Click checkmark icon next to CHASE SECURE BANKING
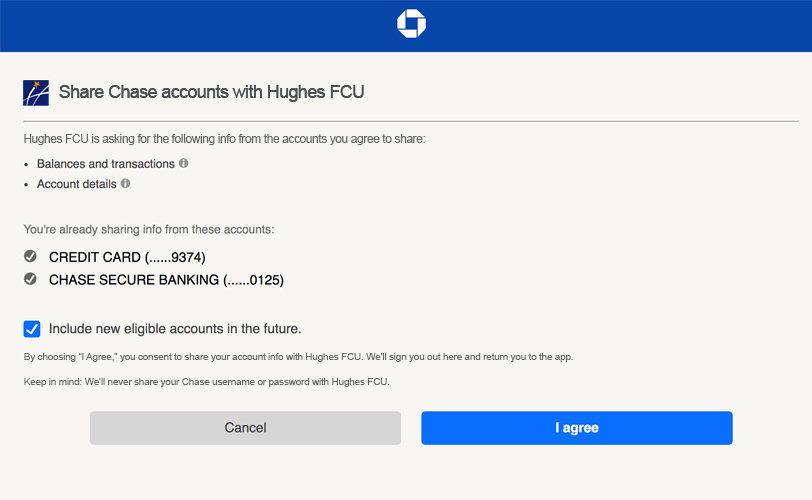 [x=31, y=279]
